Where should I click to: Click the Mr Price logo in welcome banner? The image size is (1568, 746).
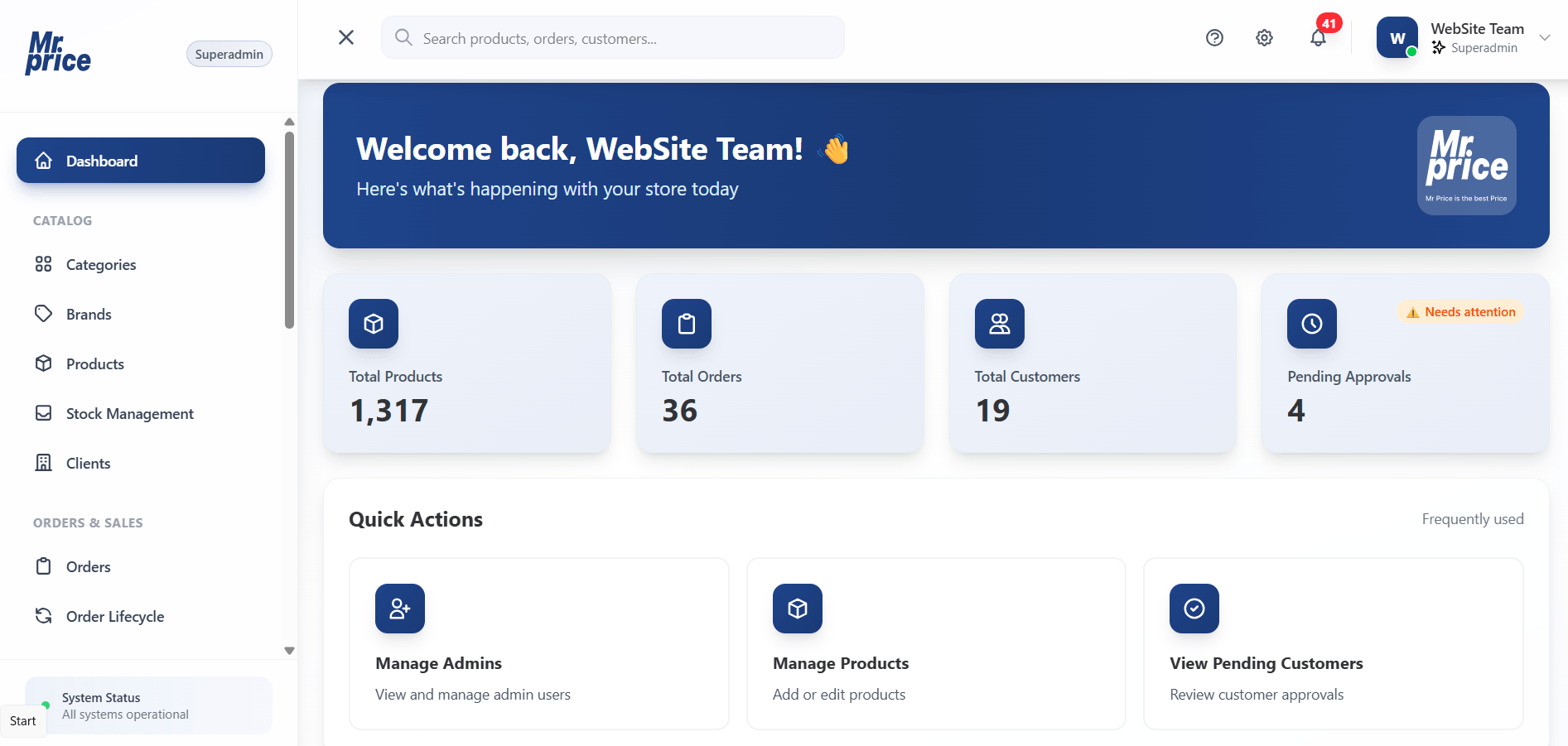click(x=1467, y=166)
